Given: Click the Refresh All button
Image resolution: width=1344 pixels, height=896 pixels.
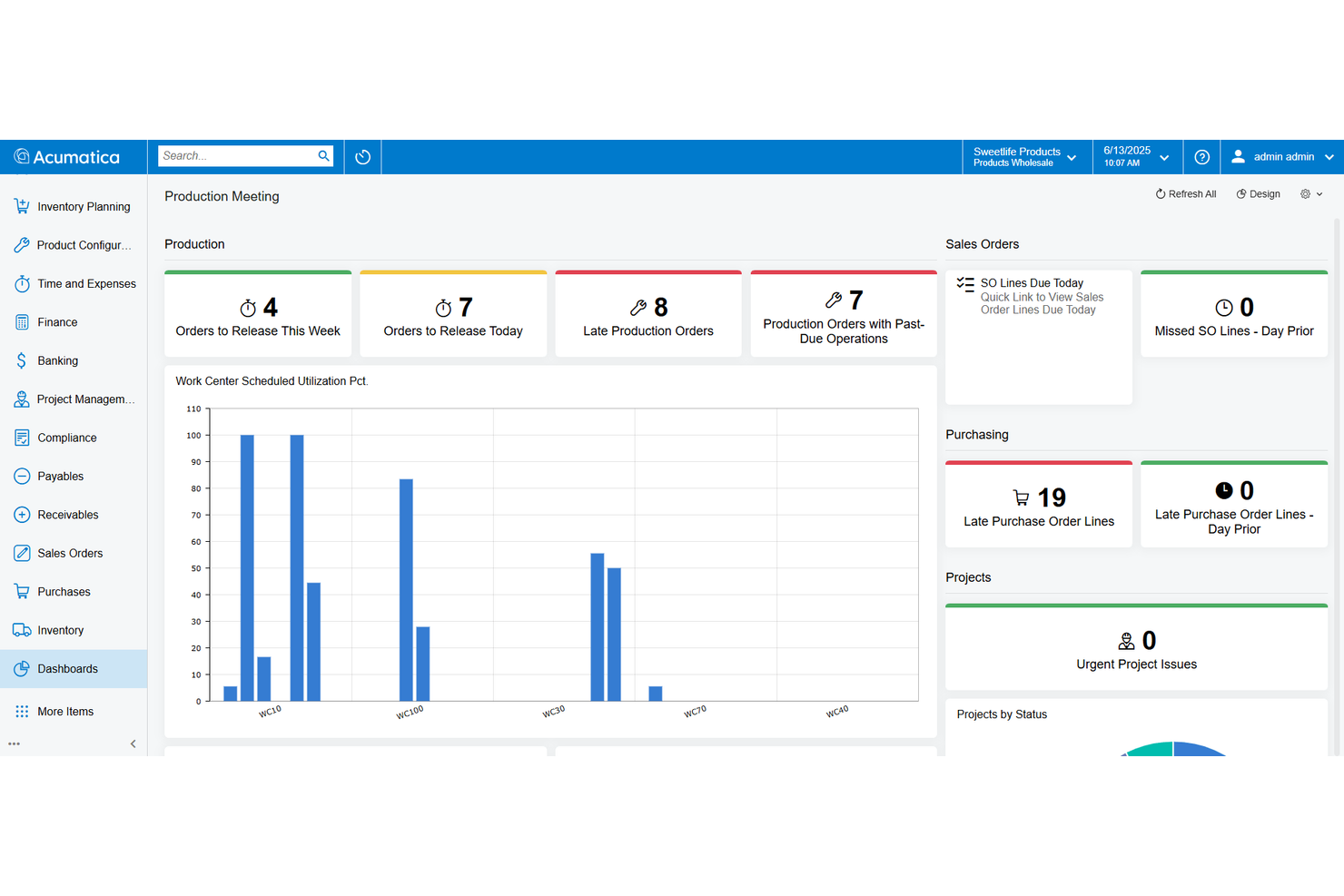Looking at the screenshot, I should point(1186,193).
